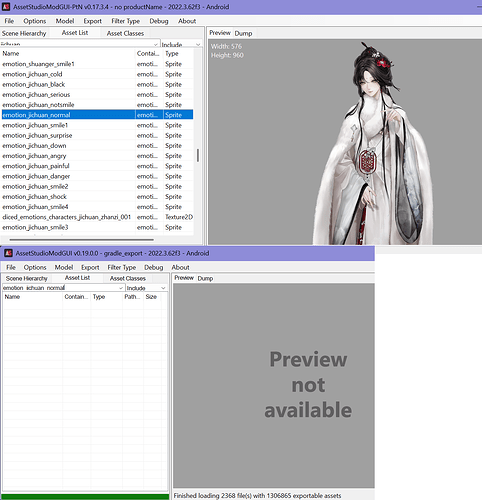
Task: Open the Include filter dropdown in the top window
Action: (181, 44)
